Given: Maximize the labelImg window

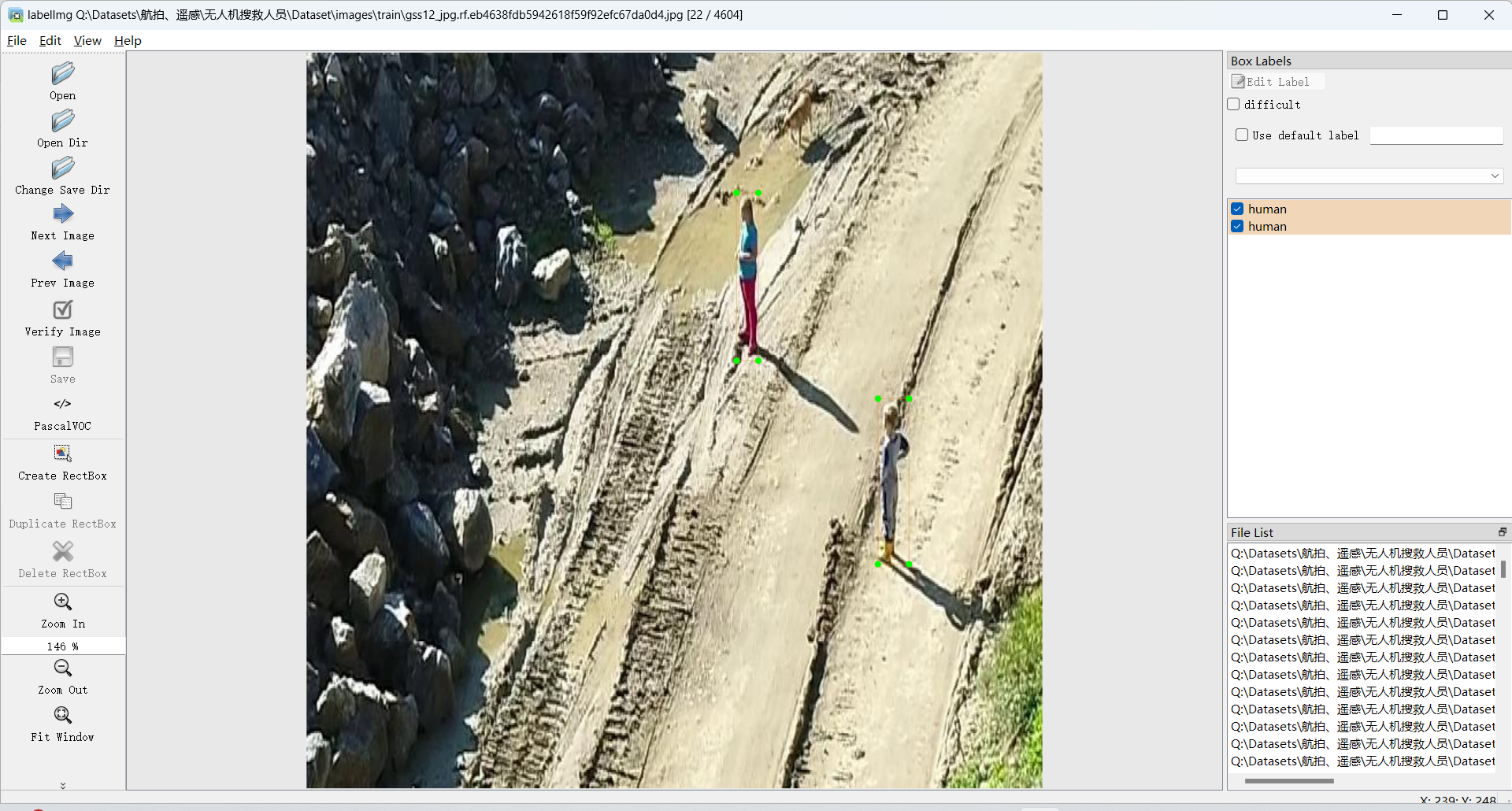Looking at the screenshot, I should coord(1443,15).
